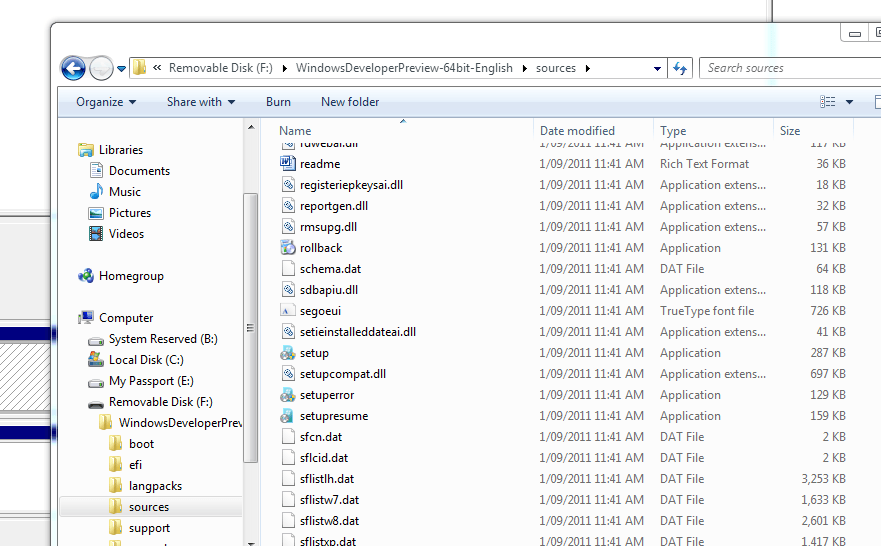Open the support folder in tree
The height and width of the screenshot is (546, 881).
tap(149, 528)
